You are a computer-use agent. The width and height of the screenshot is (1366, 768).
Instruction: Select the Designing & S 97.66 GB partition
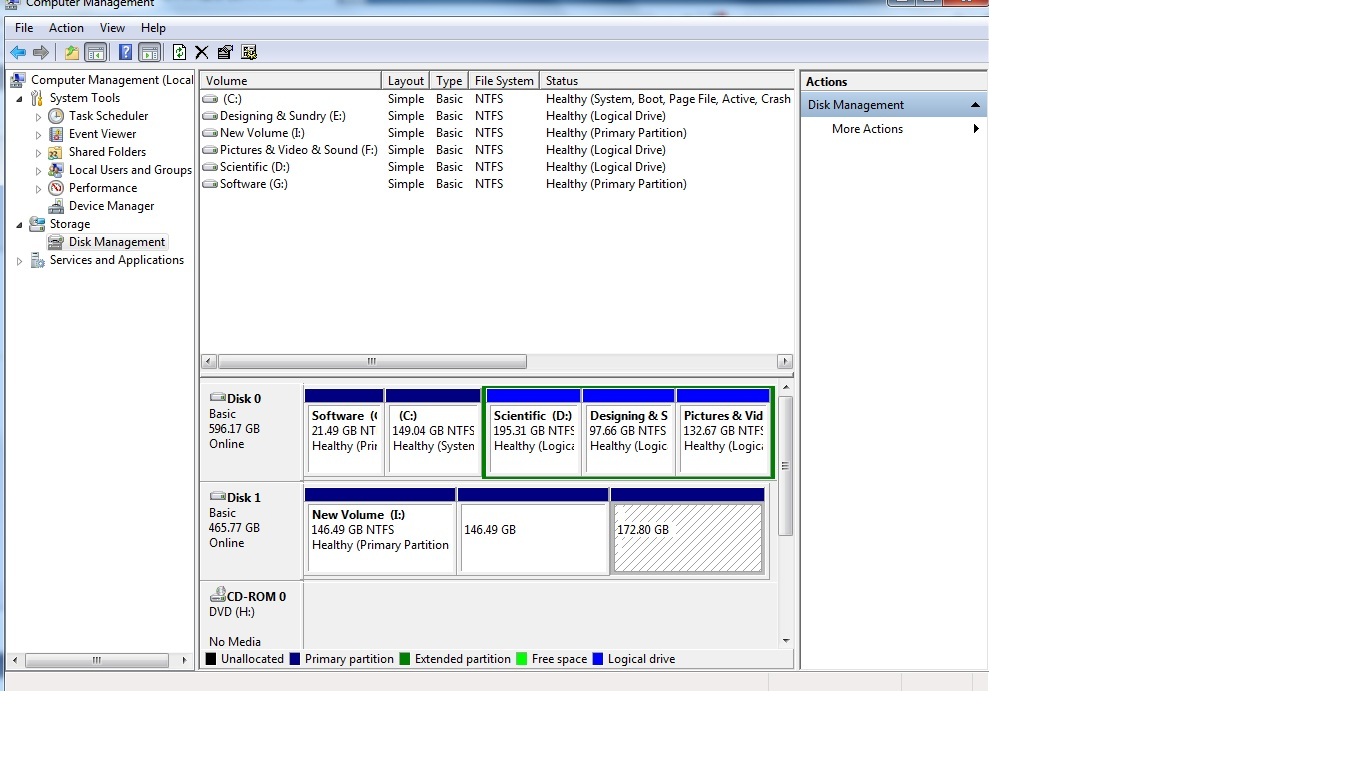pos(629,432)
